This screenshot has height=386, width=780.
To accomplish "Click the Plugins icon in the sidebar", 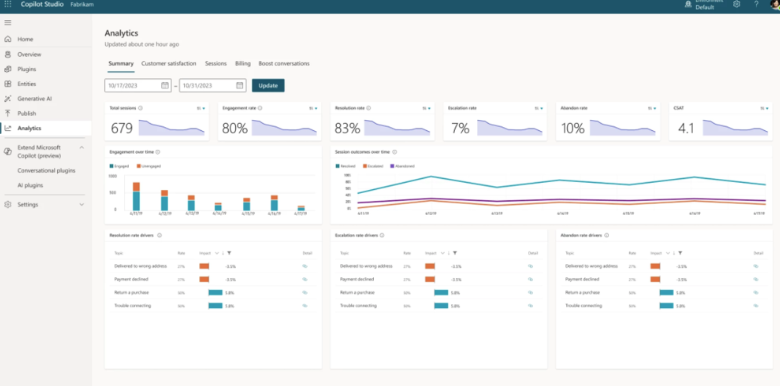I will coord(7,69).
